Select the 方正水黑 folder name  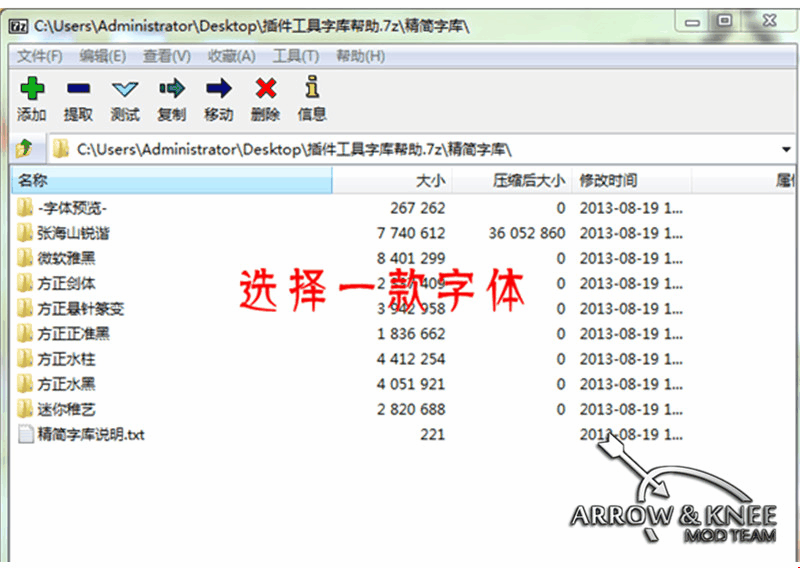tap(66, 384)
